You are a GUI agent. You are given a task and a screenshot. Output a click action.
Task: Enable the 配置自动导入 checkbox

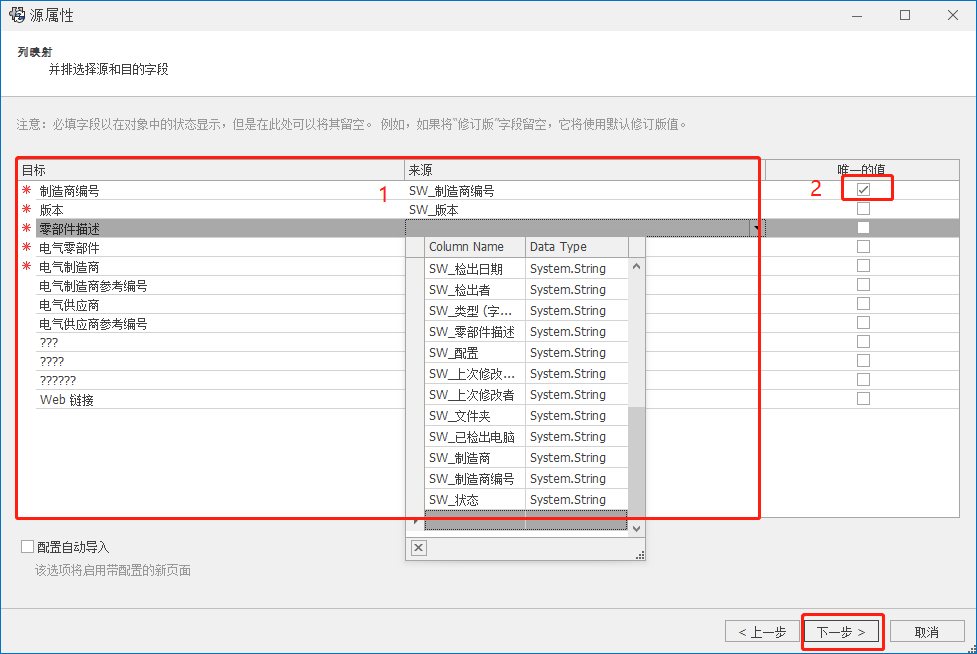27,547
